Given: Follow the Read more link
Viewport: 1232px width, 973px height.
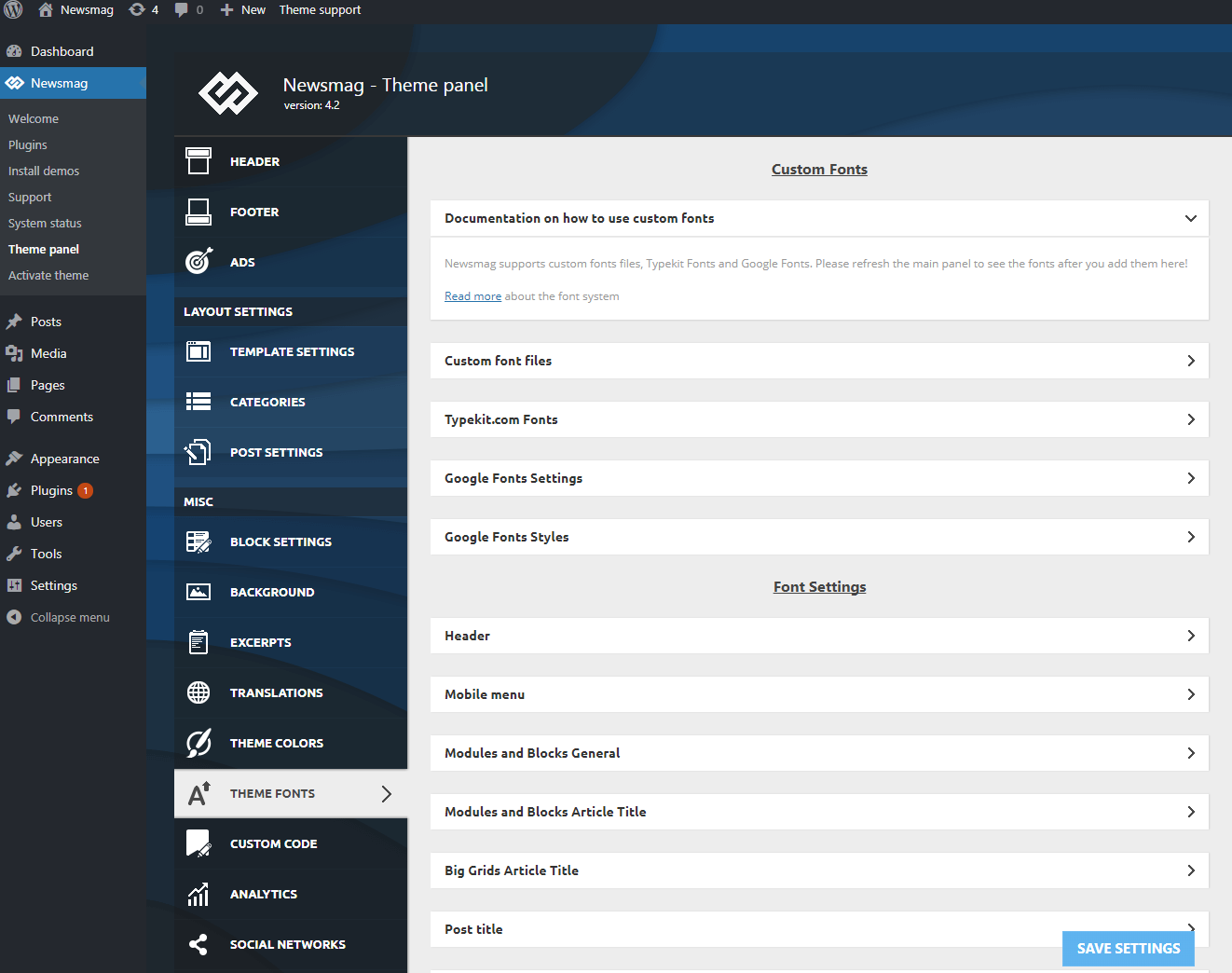Looking at the screenshot, I should [x=472, y=296].
